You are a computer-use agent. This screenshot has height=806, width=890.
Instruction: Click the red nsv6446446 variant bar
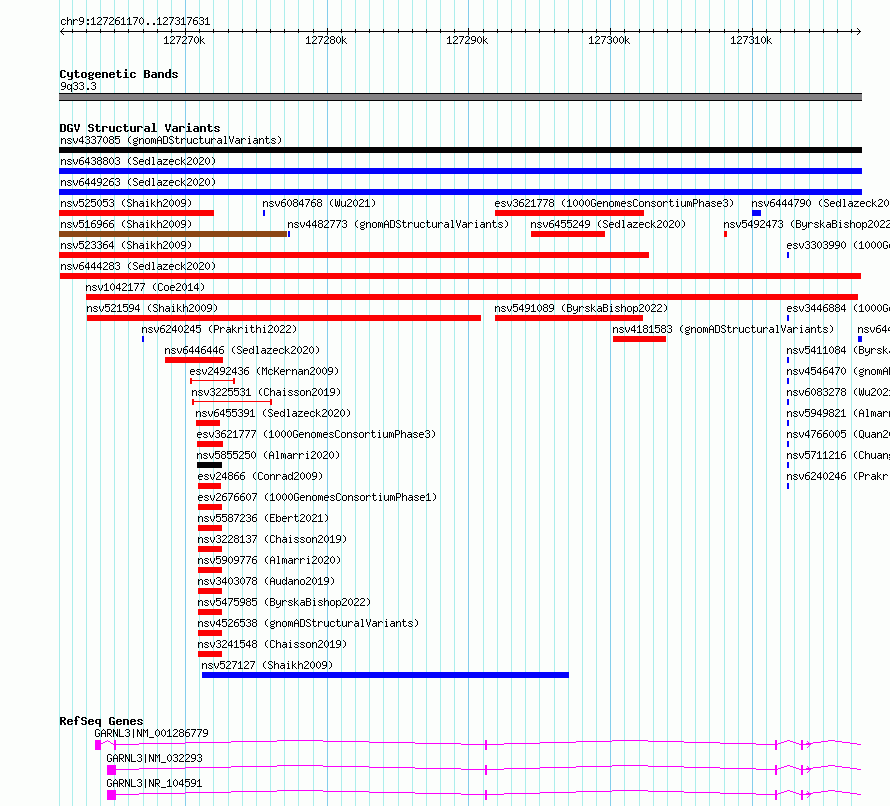194,360
